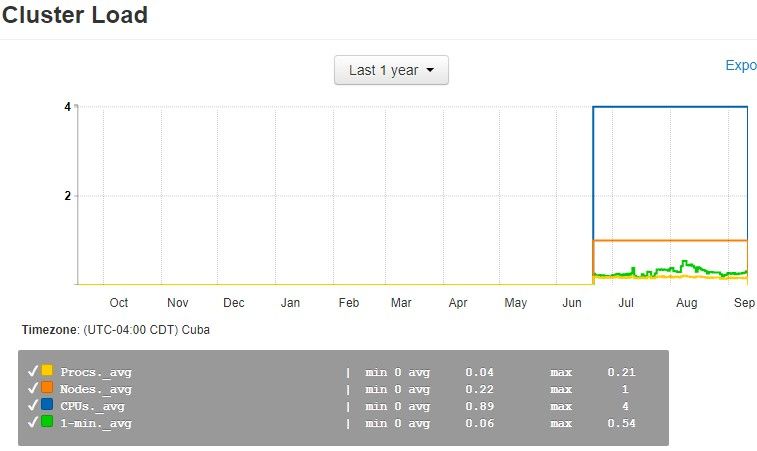Click the yellow Procs._avg color swatch
Viewport: 757px width, 451px height.
(47, 372)
